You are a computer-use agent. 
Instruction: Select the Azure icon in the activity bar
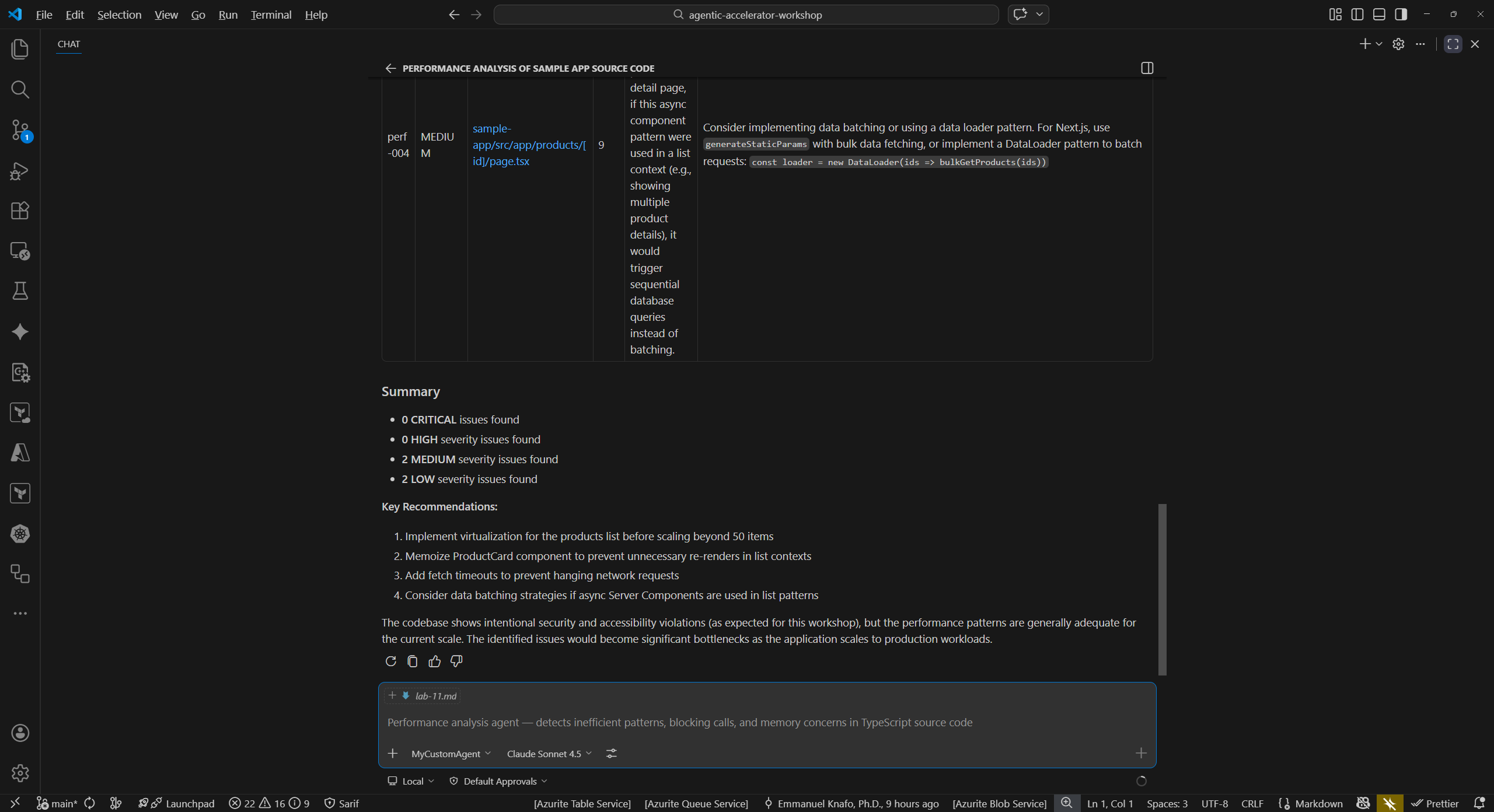[20, 453]
